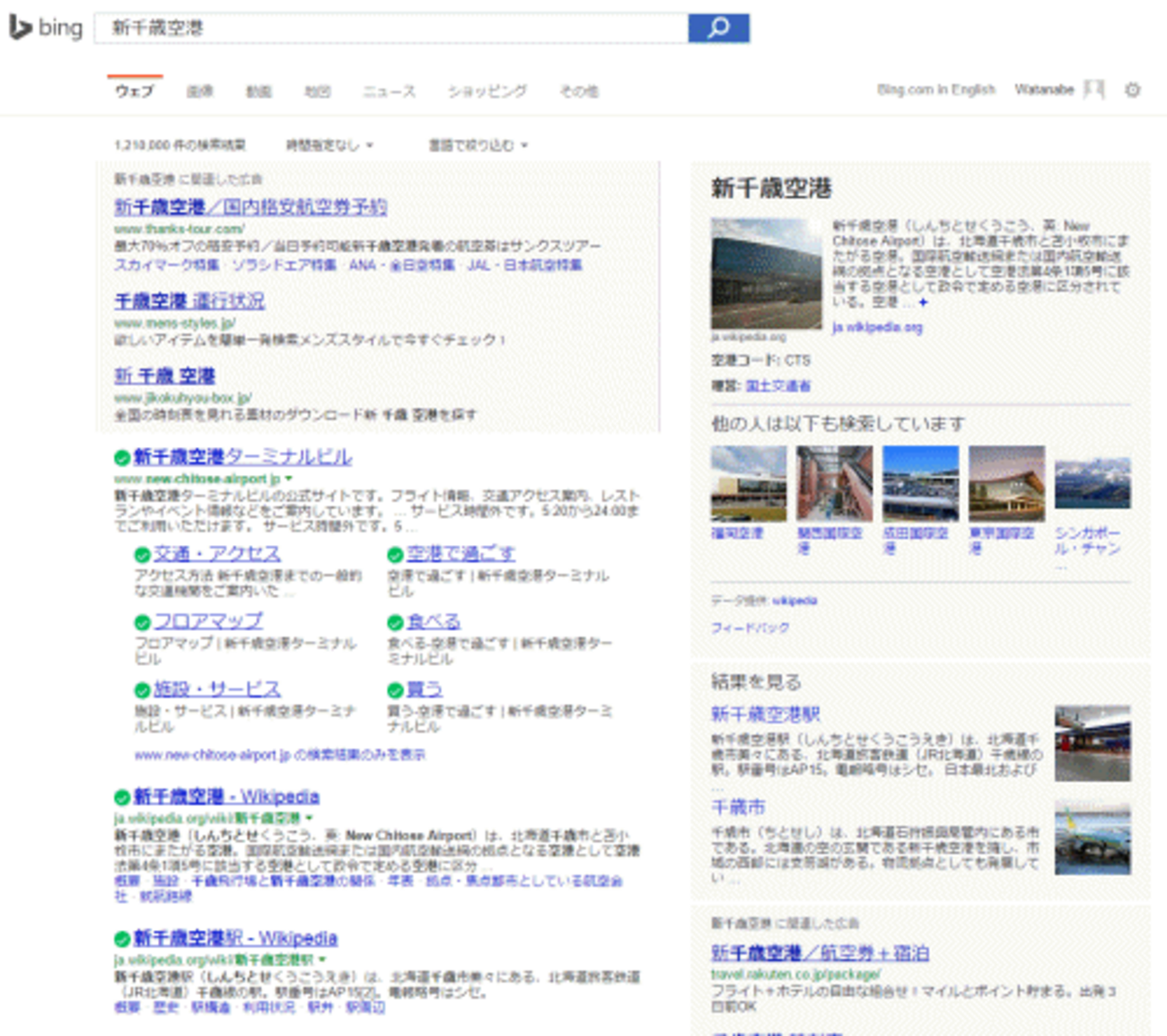
Task: Open the フロアマップ sitelink
Action: [208, 621]
